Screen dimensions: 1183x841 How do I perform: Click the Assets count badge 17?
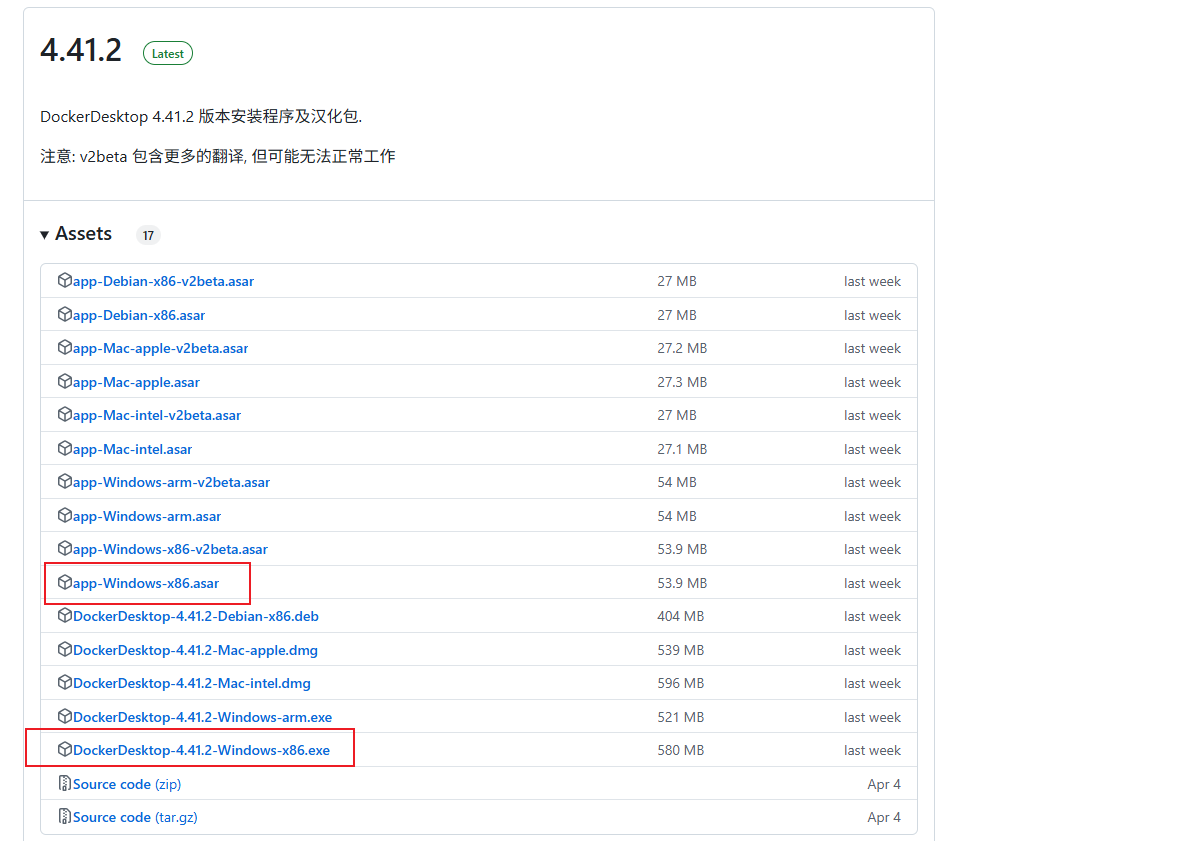(148, 235)
